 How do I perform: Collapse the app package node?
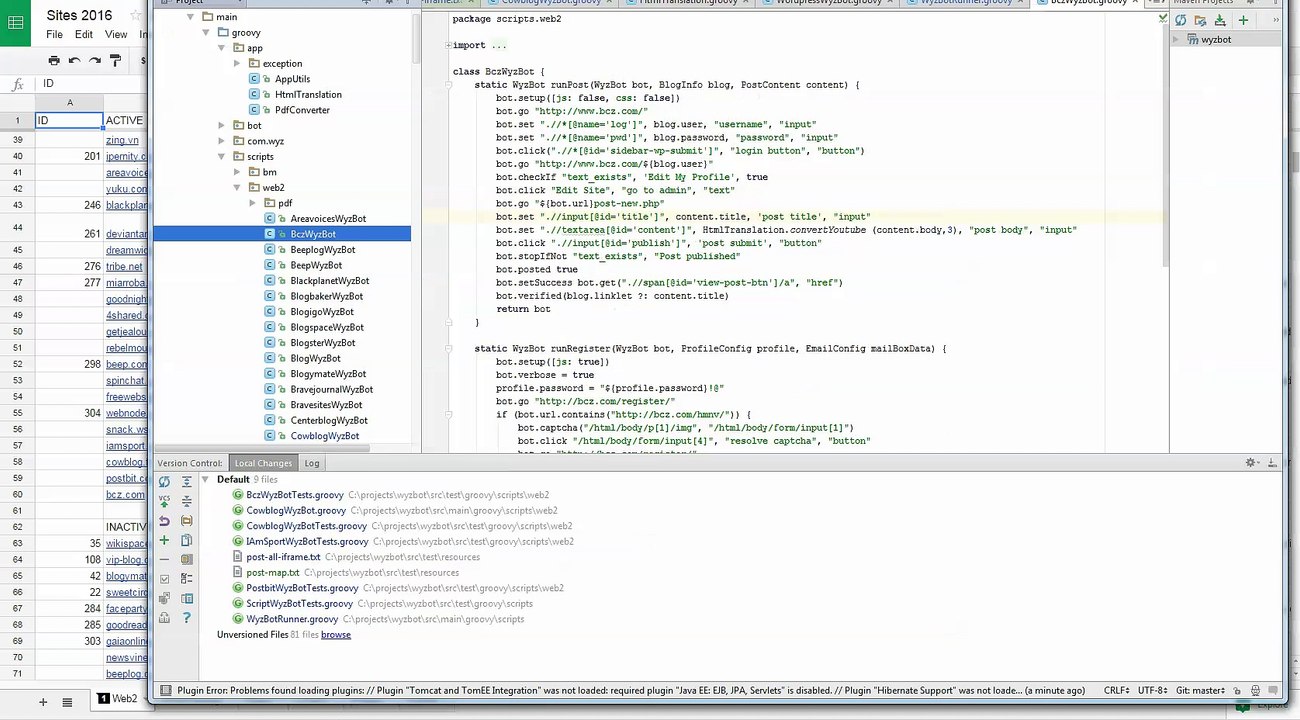point(222,48)
